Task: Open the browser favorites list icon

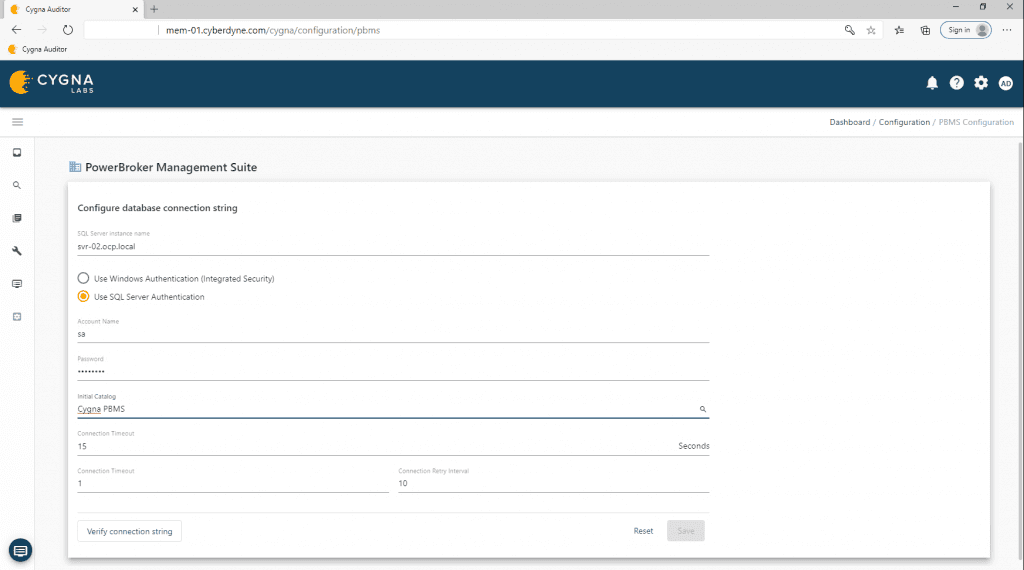Action: click(899, 30)
